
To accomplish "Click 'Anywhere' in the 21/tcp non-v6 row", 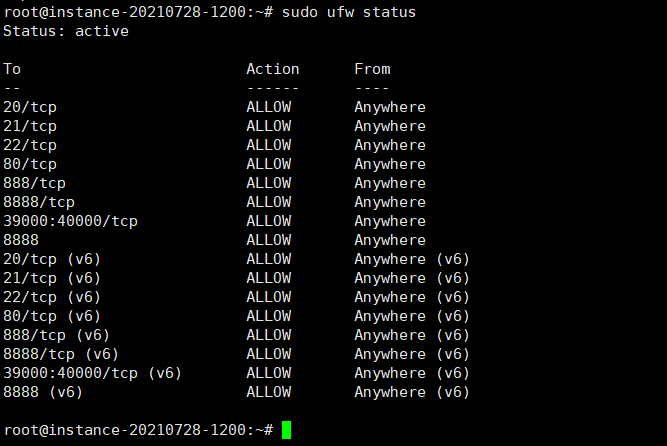I will (x=390, y=126).
